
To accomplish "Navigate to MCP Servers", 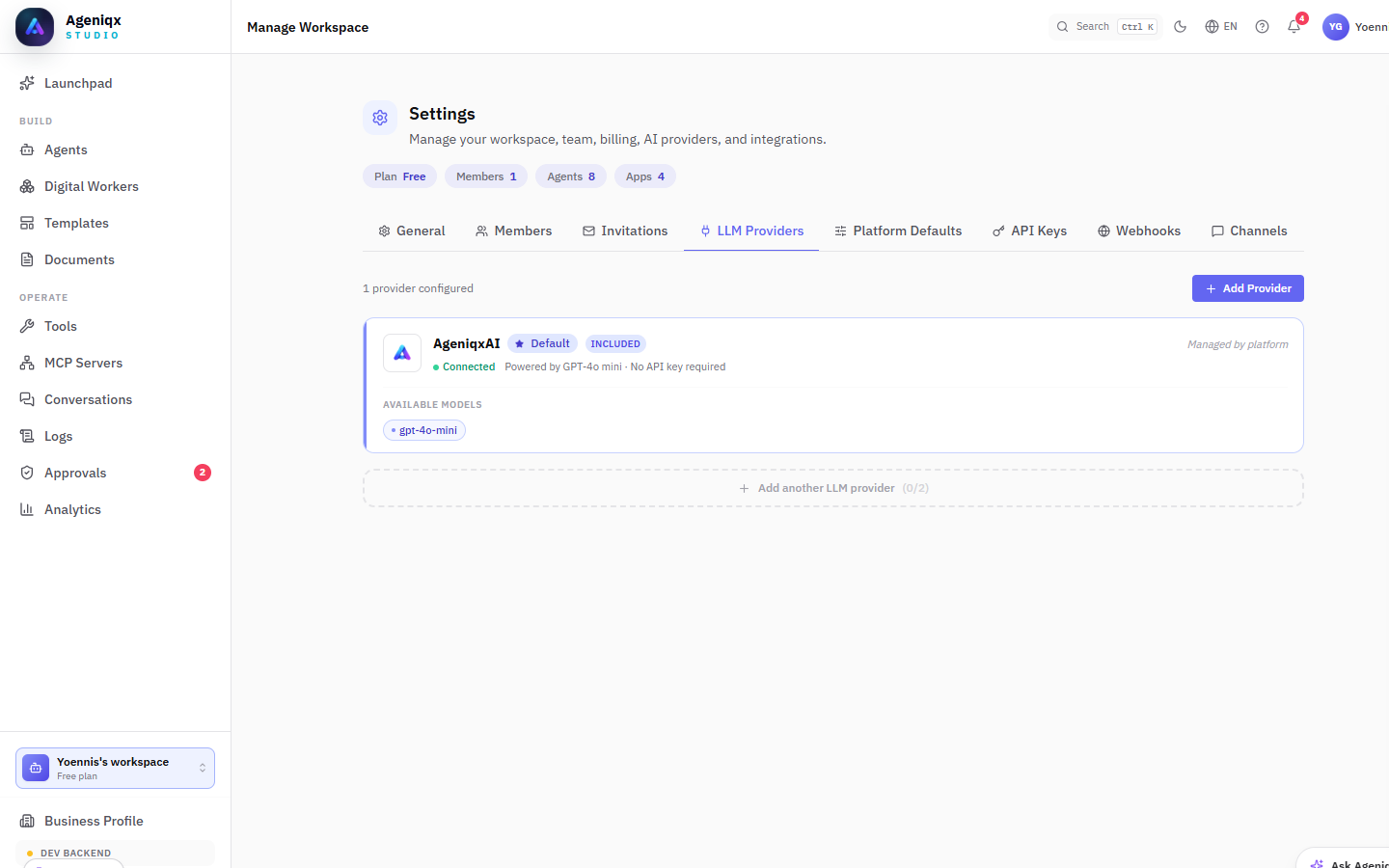I will click(115, 363).
